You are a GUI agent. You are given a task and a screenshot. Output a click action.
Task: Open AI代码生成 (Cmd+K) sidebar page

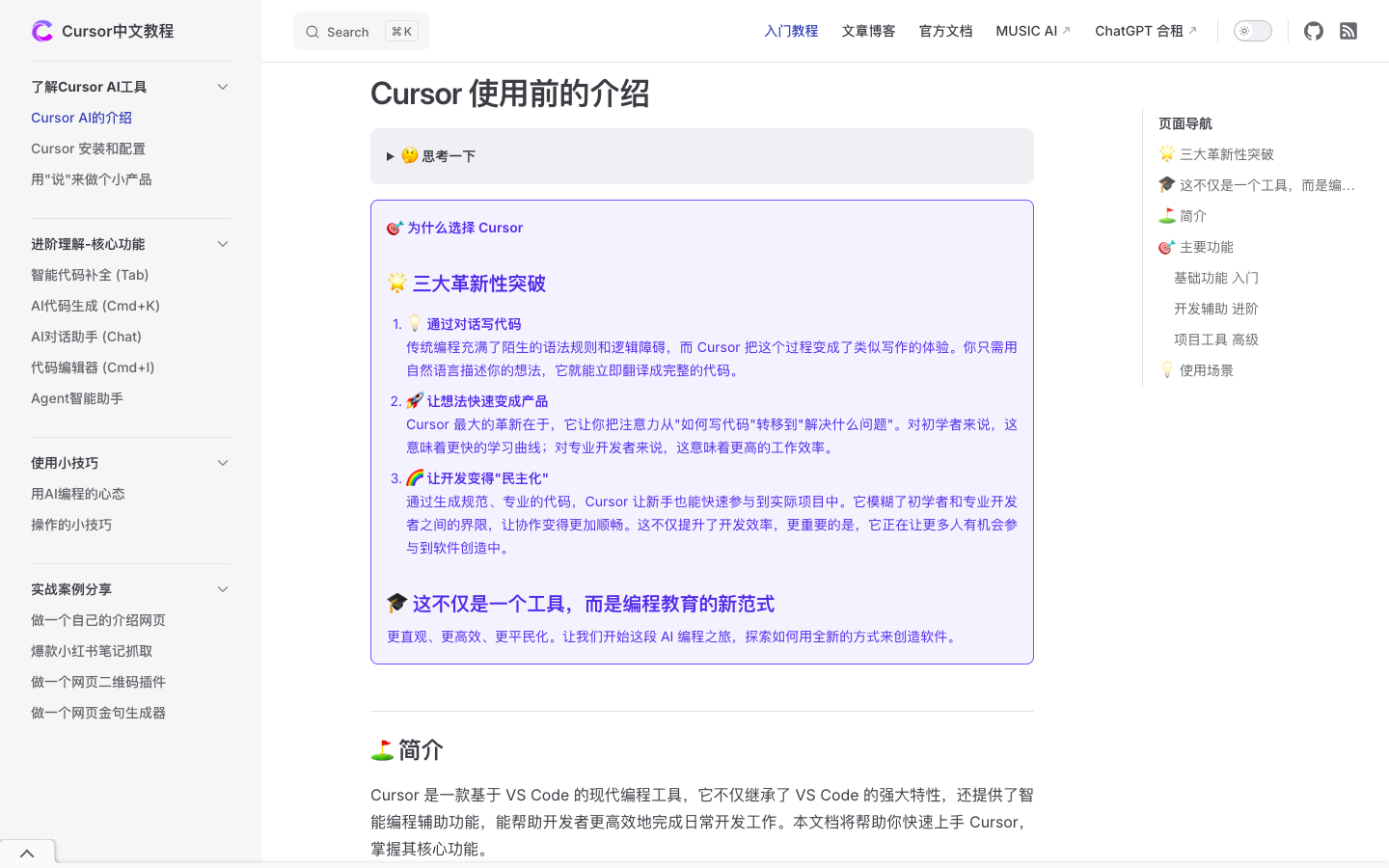[x=95, y=306]
